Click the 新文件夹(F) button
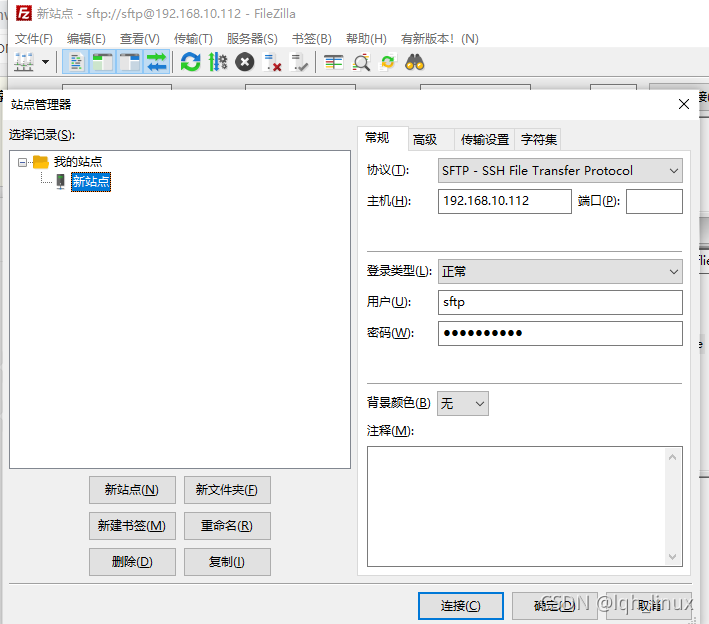709x624 pixels. click(x=227, y=490)
